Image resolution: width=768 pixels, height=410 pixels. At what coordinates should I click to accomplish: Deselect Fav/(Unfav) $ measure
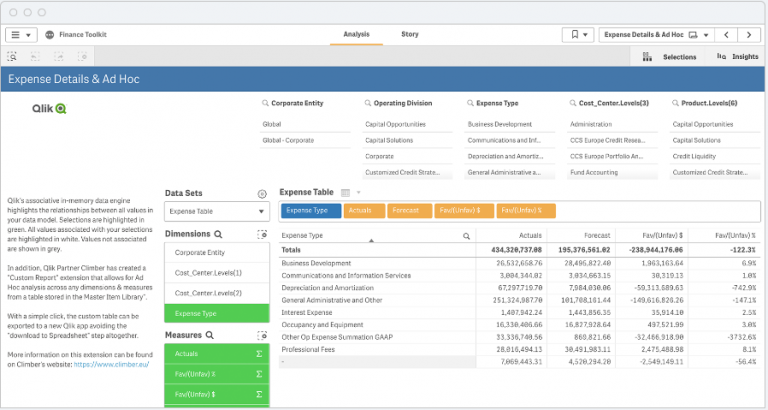[217, 394]
